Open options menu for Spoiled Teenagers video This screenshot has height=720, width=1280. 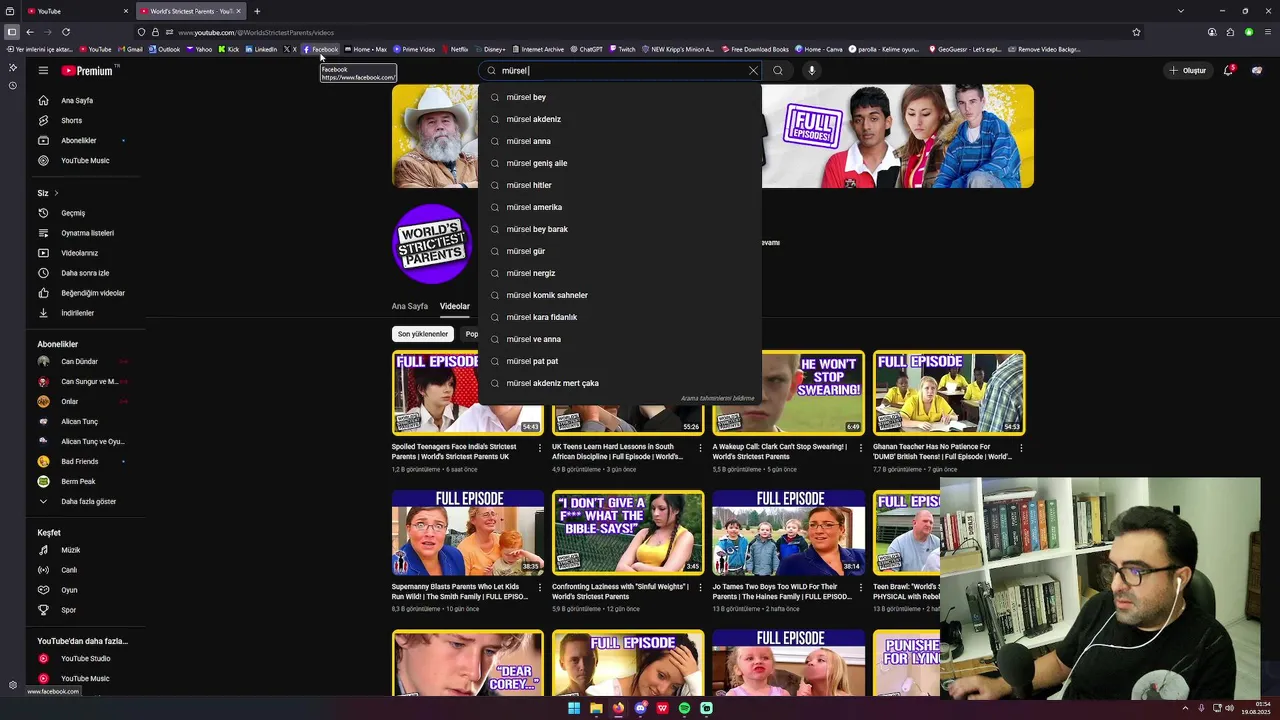540,448
